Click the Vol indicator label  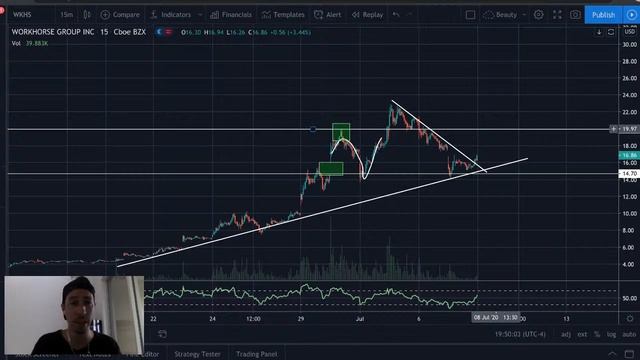pyautogui.click(x=16, y=43)
